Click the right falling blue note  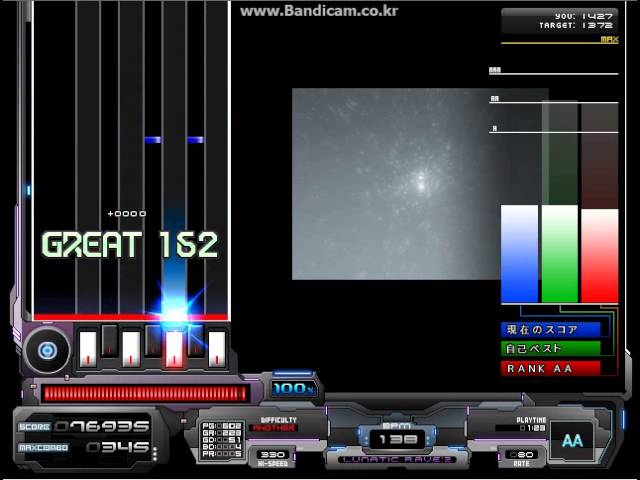196,140
